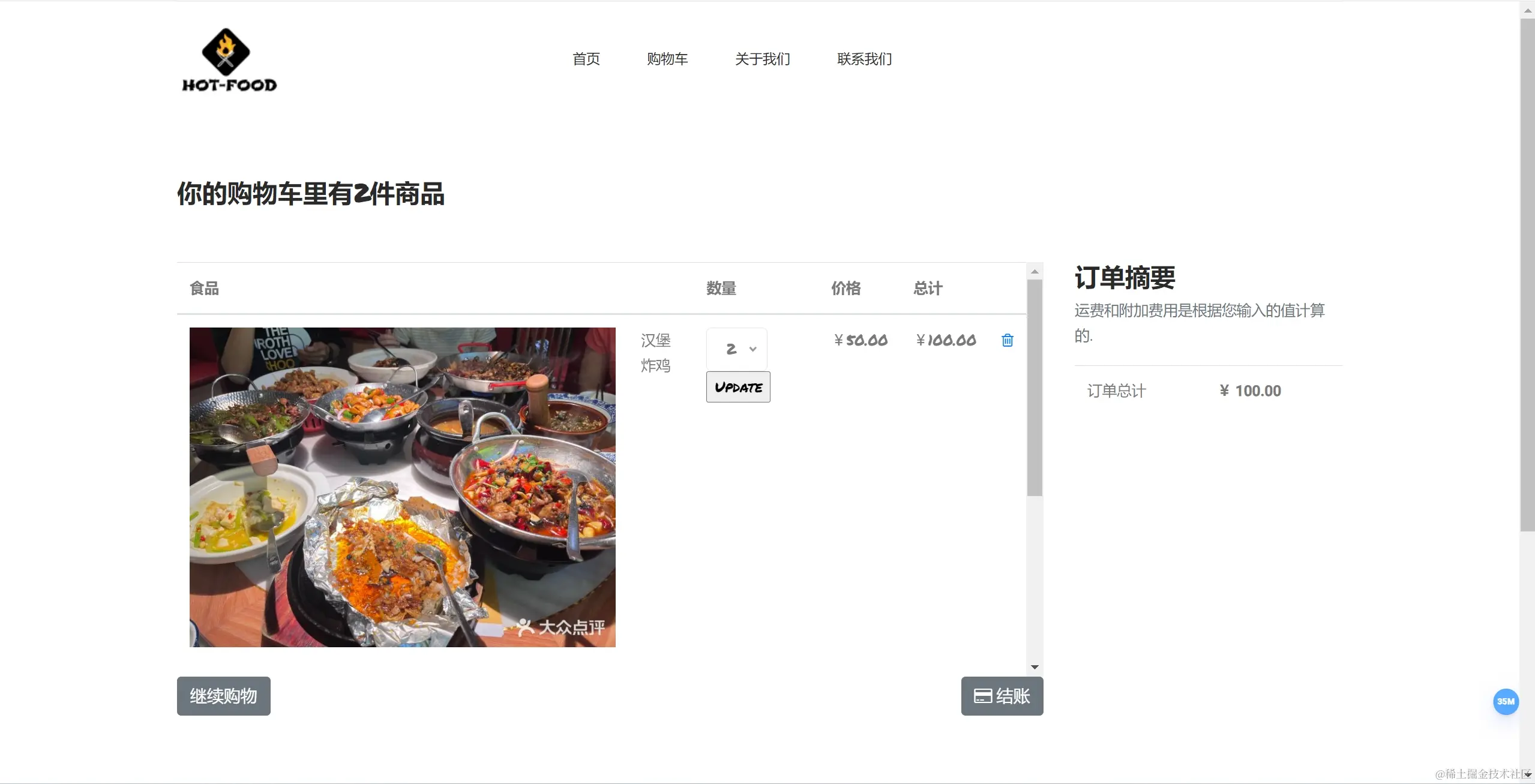Image resolution: width=1535 pixels, height=784 pixels.
Task: Open 联系我们 page
Action: [864, 59]
